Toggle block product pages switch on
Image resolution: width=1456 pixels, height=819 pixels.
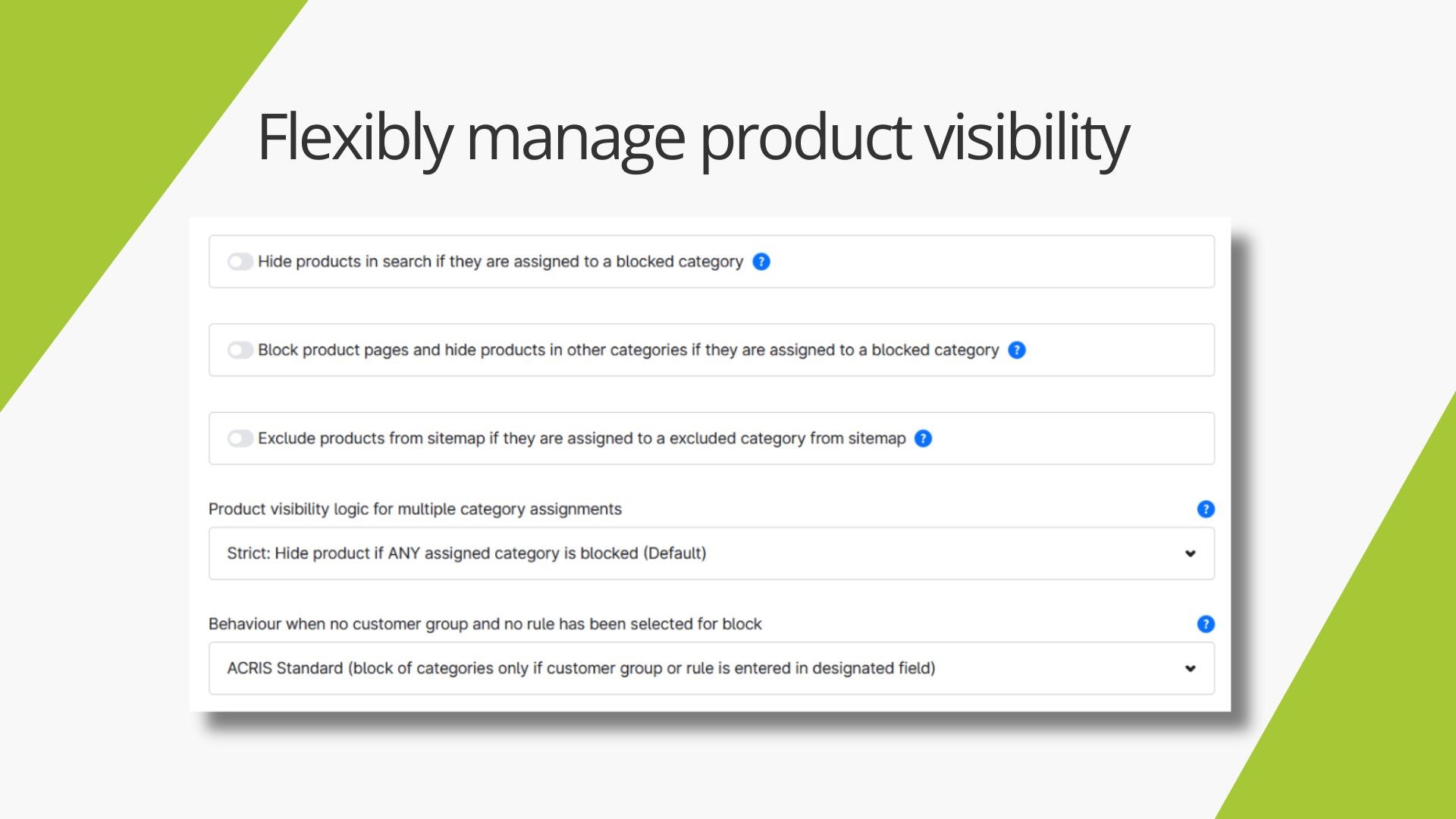point(240,350)
